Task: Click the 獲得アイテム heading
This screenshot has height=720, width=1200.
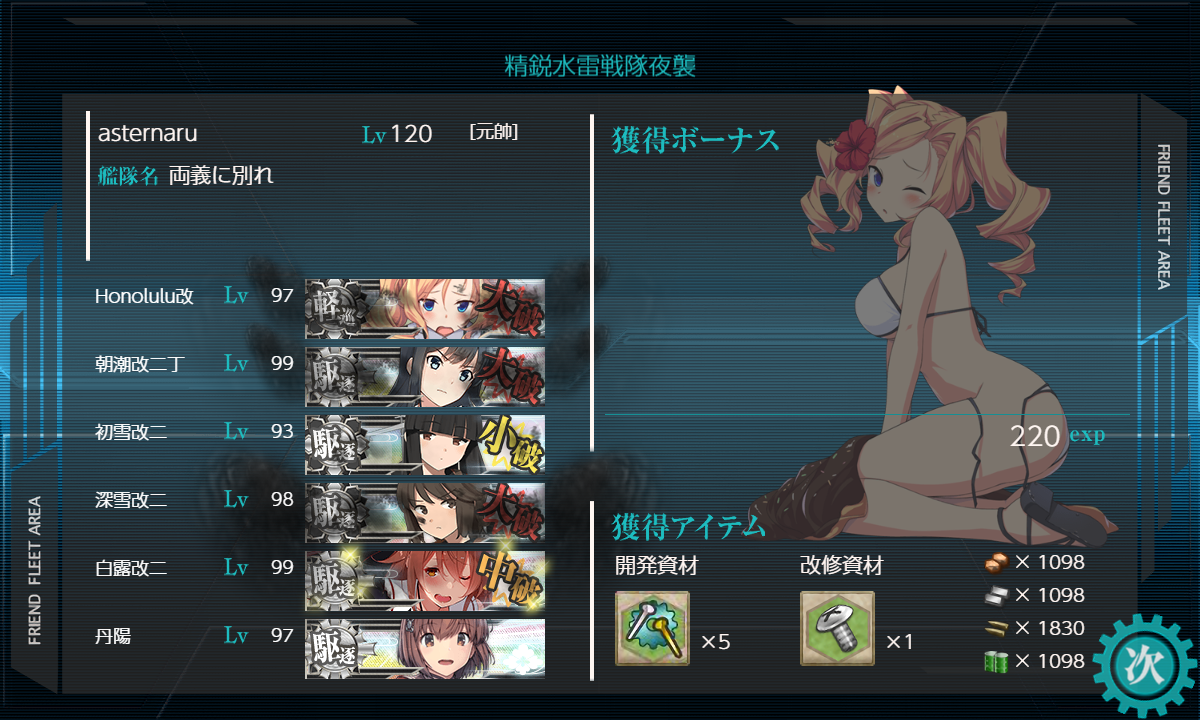Action: coord(689,525)
